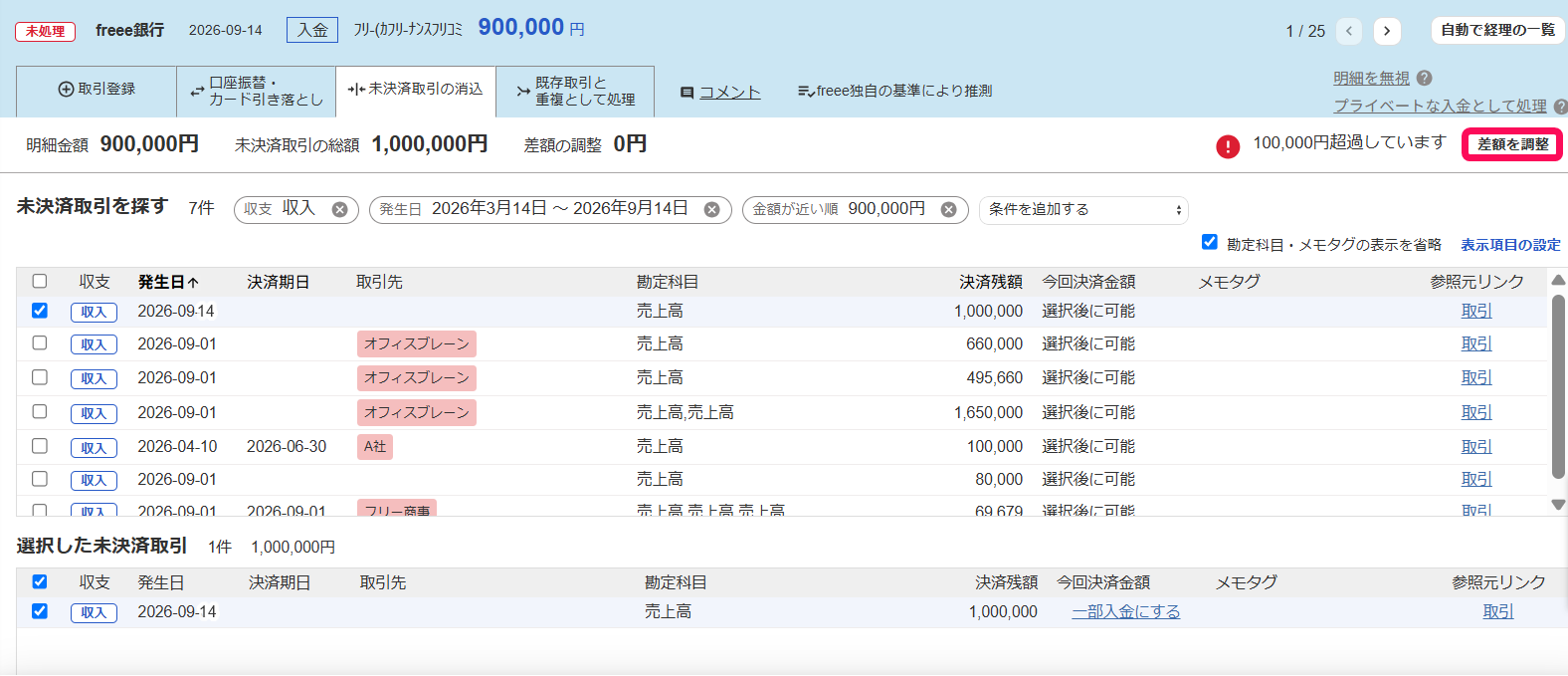Check the row with balance 1,650,000
1568x676 pixels.
[40, 411]
